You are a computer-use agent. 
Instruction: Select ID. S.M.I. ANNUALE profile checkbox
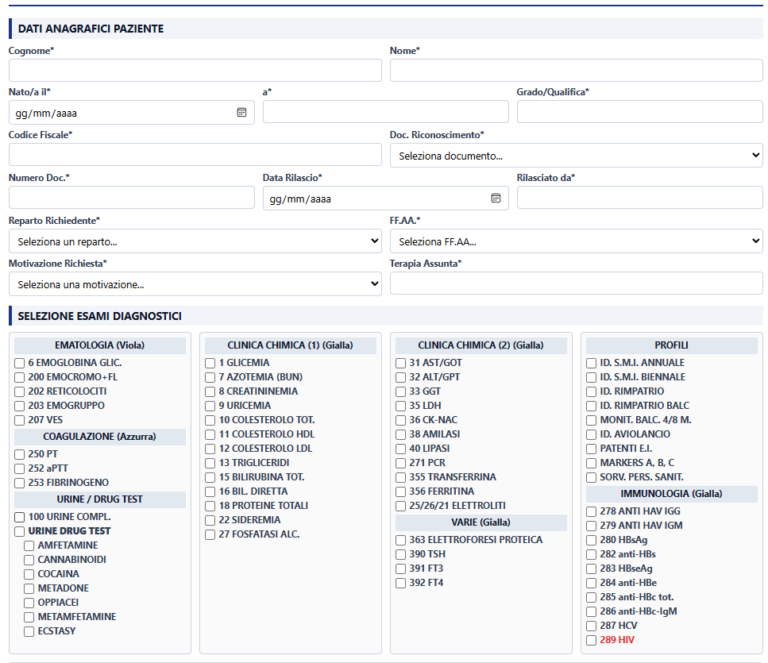591,363
